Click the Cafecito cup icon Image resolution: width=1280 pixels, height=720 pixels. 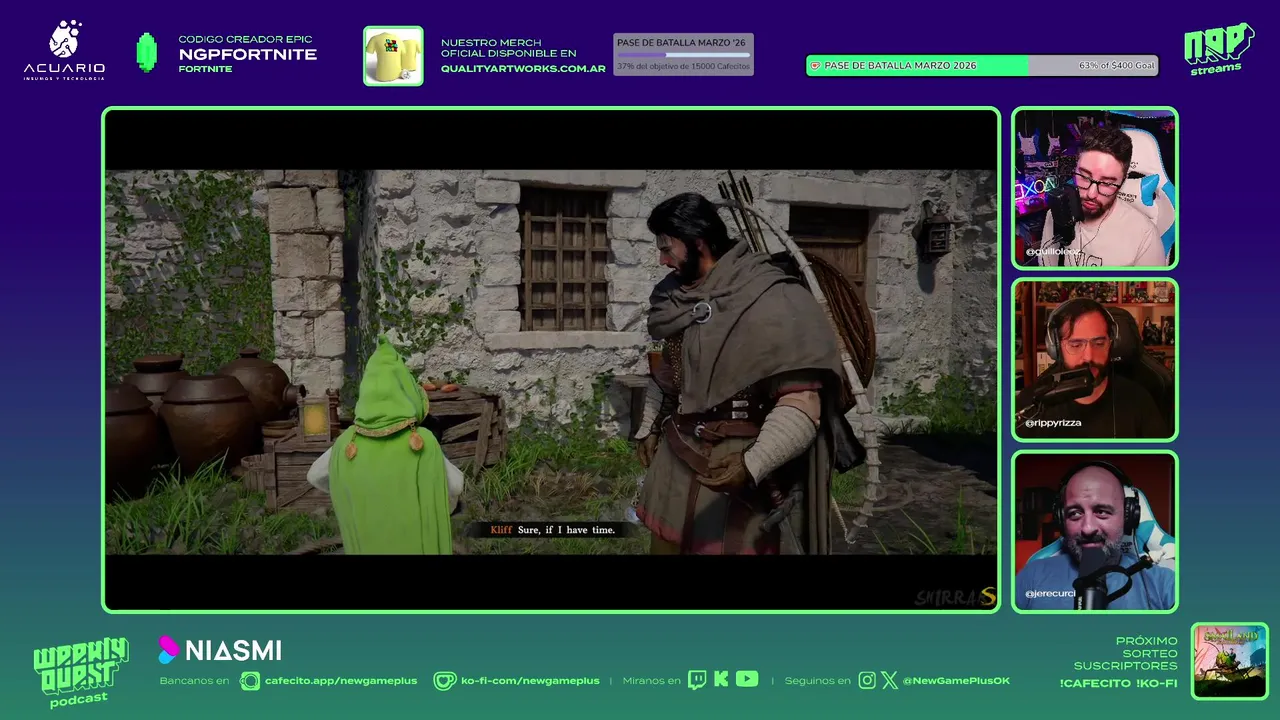[x=250, y=681]
